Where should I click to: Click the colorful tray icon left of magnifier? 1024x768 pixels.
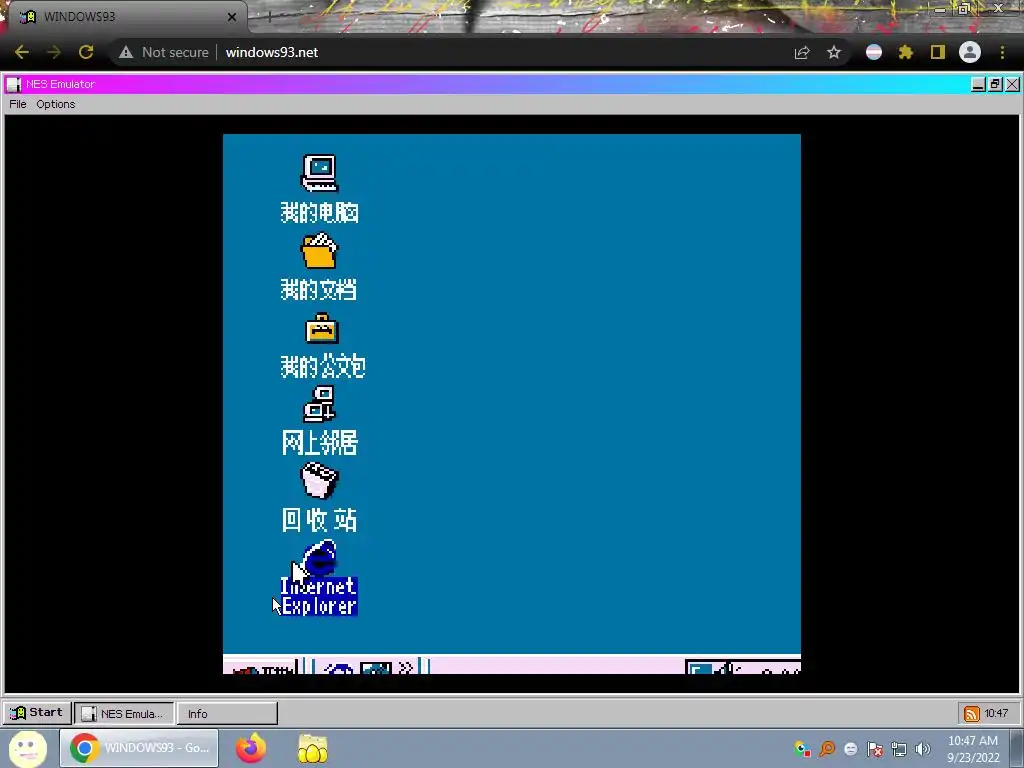coord(803,749)
